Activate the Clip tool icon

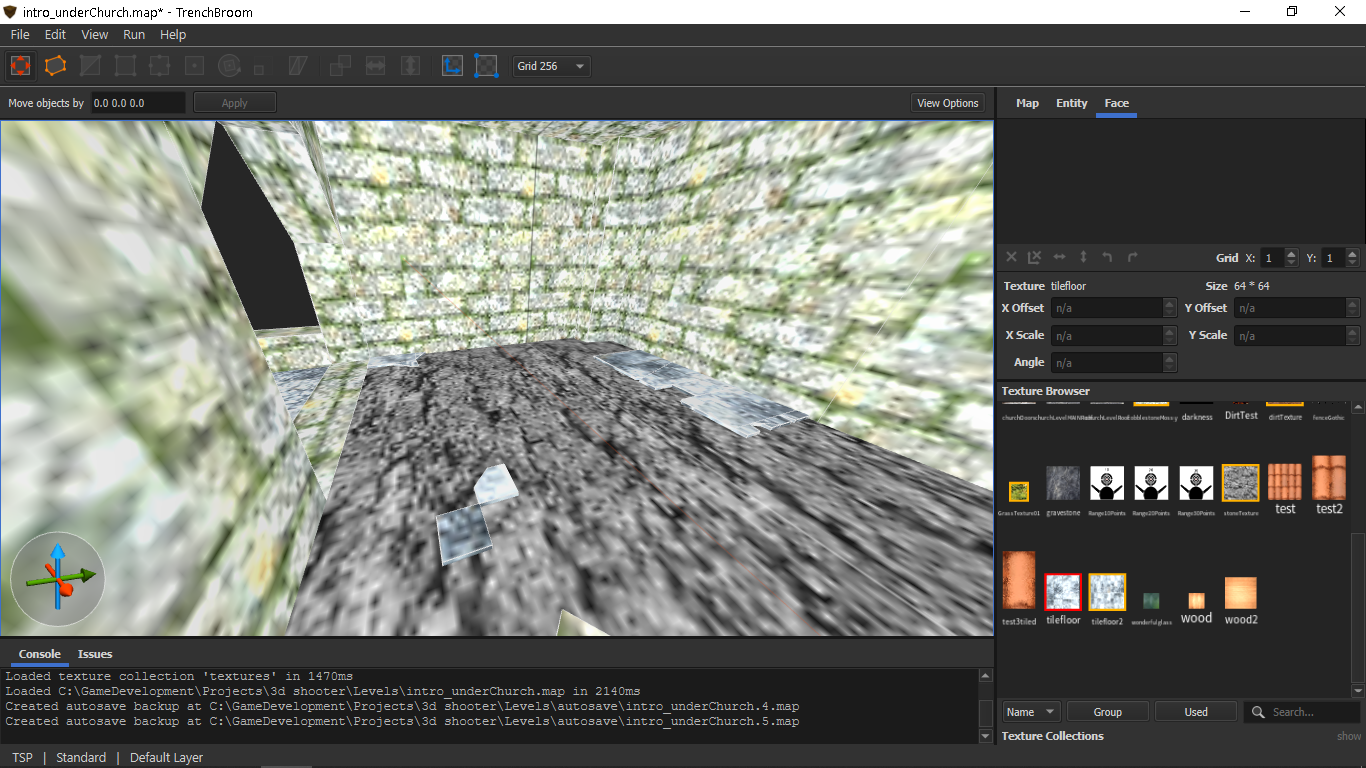point(91,66)
